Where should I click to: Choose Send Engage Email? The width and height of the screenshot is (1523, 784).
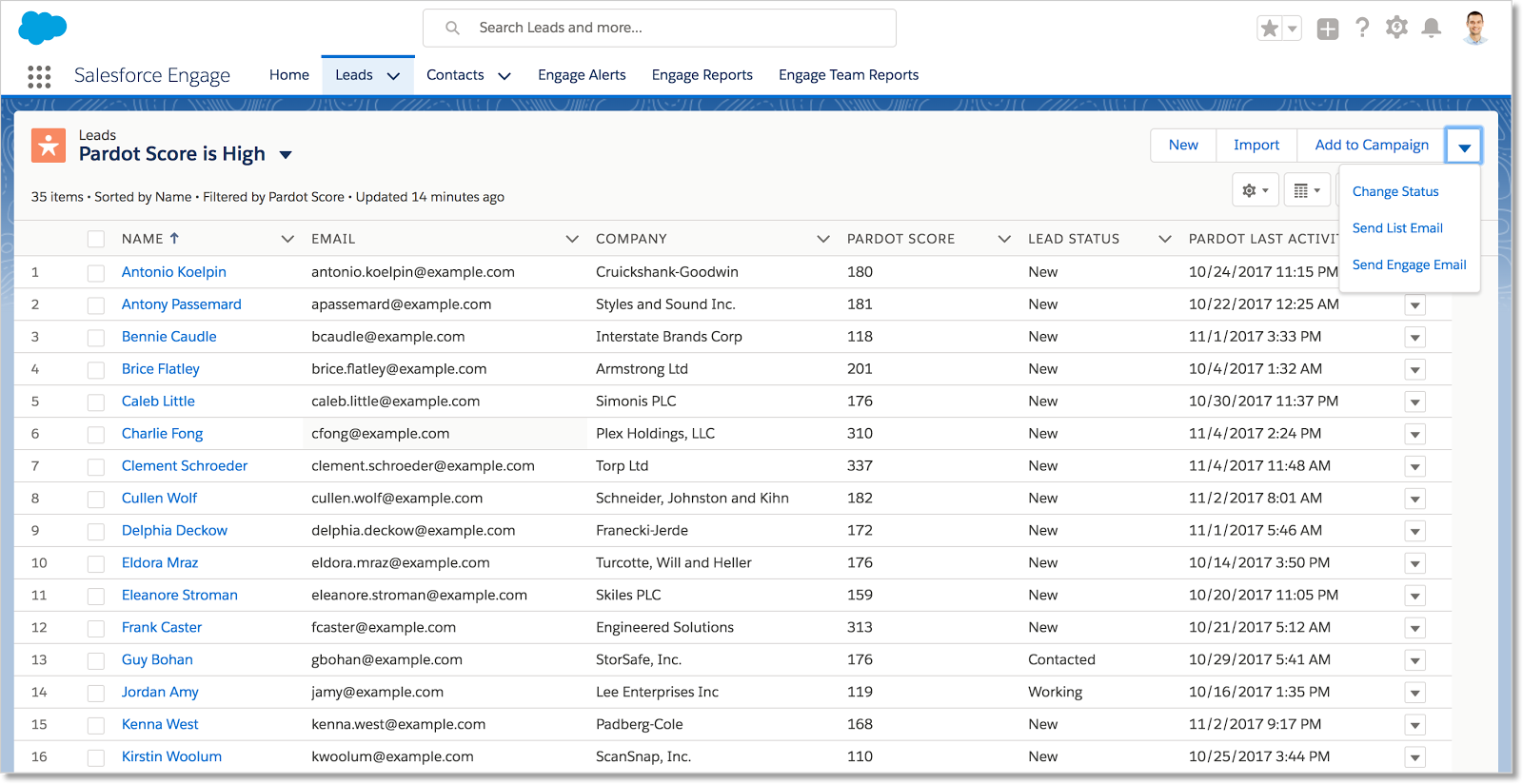click(1410, 265)
